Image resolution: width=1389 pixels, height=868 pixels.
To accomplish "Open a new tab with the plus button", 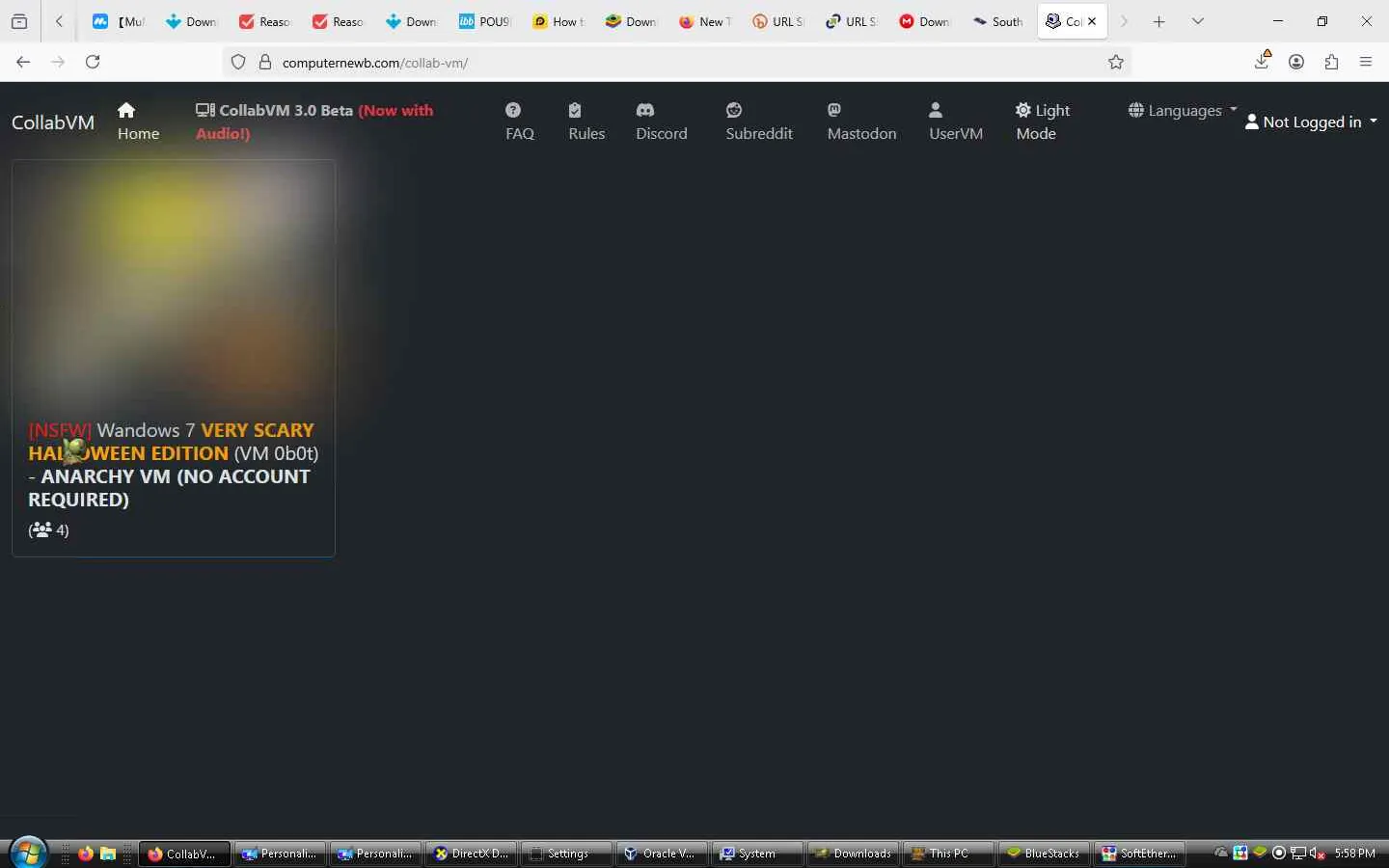I will (1159, 21).
